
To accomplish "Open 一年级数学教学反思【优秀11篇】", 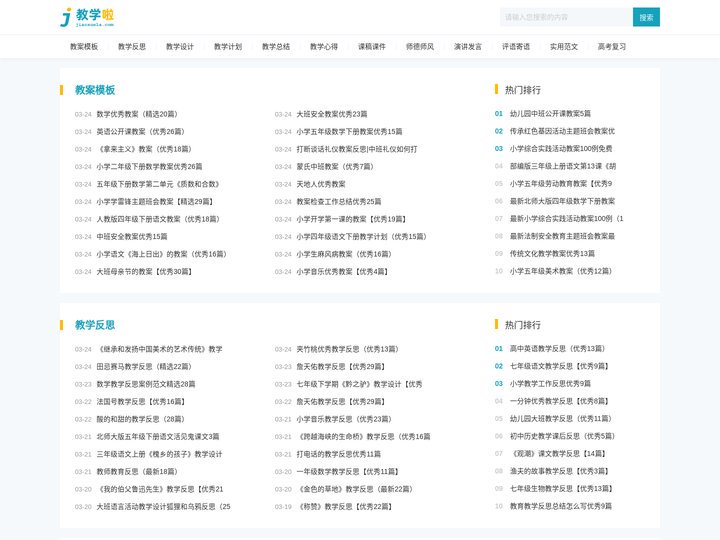I will tap(347, 472).
